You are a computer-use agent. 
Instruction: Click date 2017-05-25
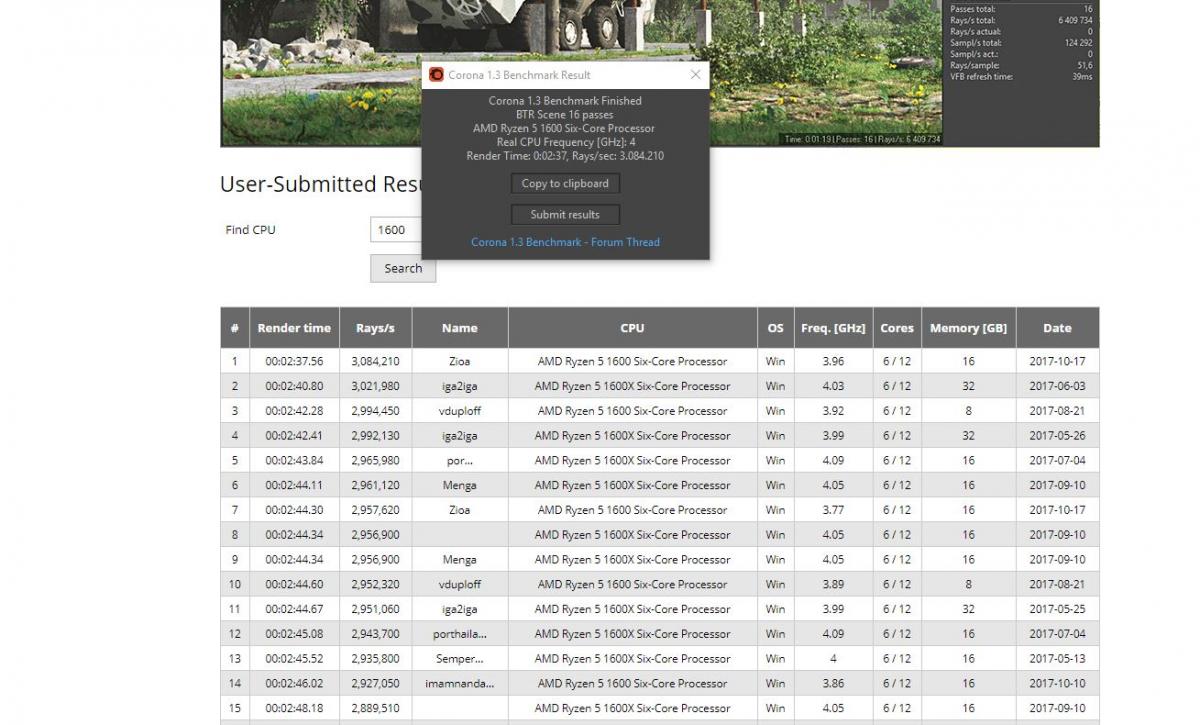tap(1057, 609)
